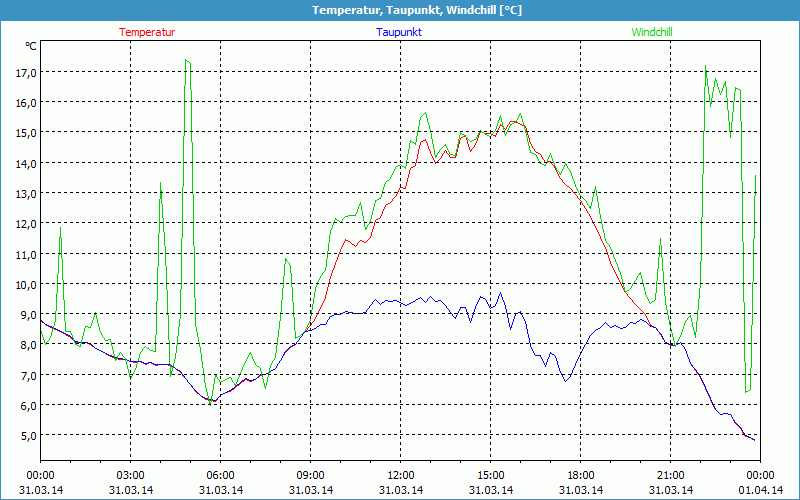Click the red Temperatur legend label
This screenshot has width=800, height=500.
(x=147, y=32)
